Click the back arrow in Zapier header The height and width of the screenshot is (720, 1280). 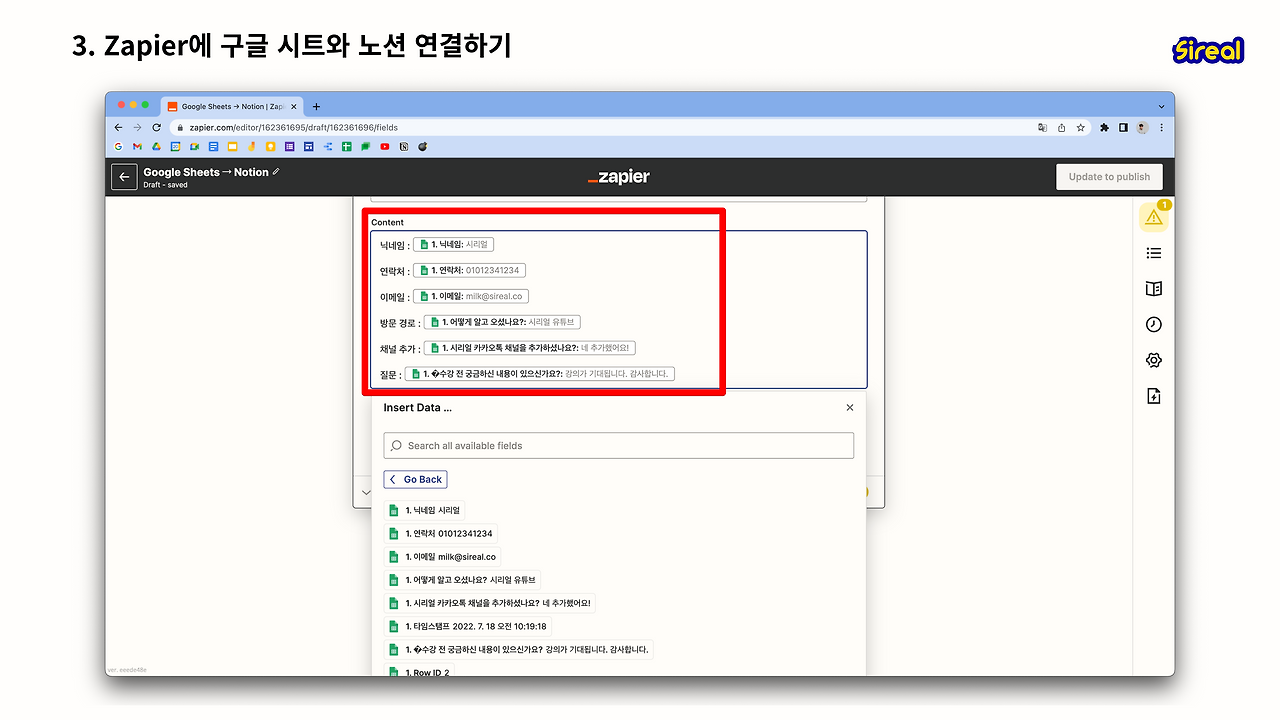click(x=124, y=177)
